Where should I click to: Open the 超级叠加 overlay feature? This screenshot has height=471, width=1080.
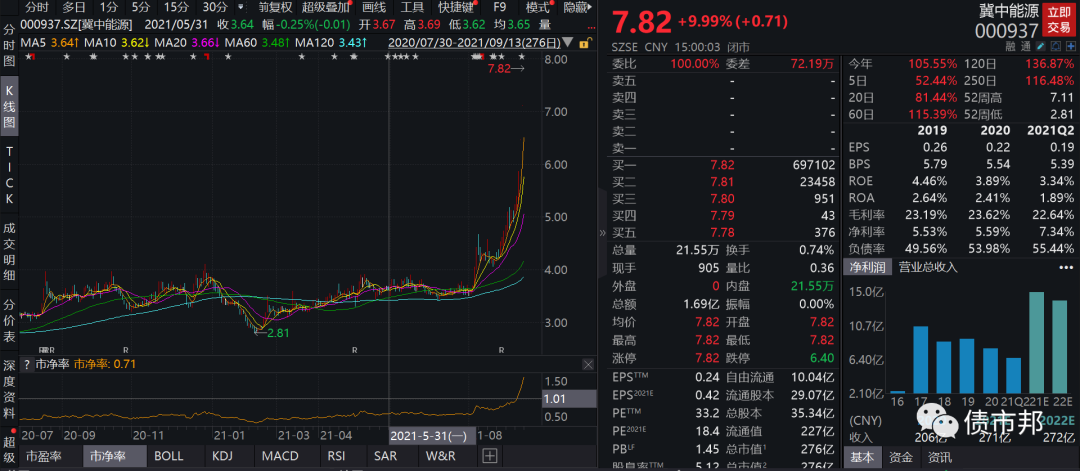(325, 7)
